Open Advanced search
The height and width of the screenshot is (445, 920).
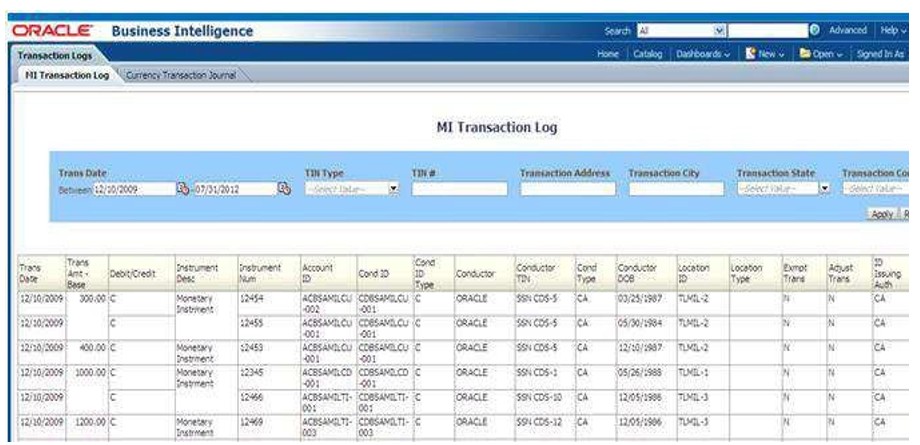[848, 30]
